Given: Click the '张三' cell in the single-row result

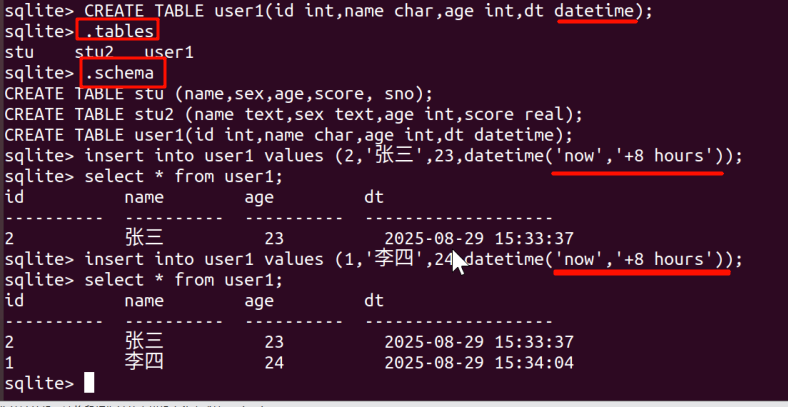Looking at the screenshot, I should (x=144, y=238).
